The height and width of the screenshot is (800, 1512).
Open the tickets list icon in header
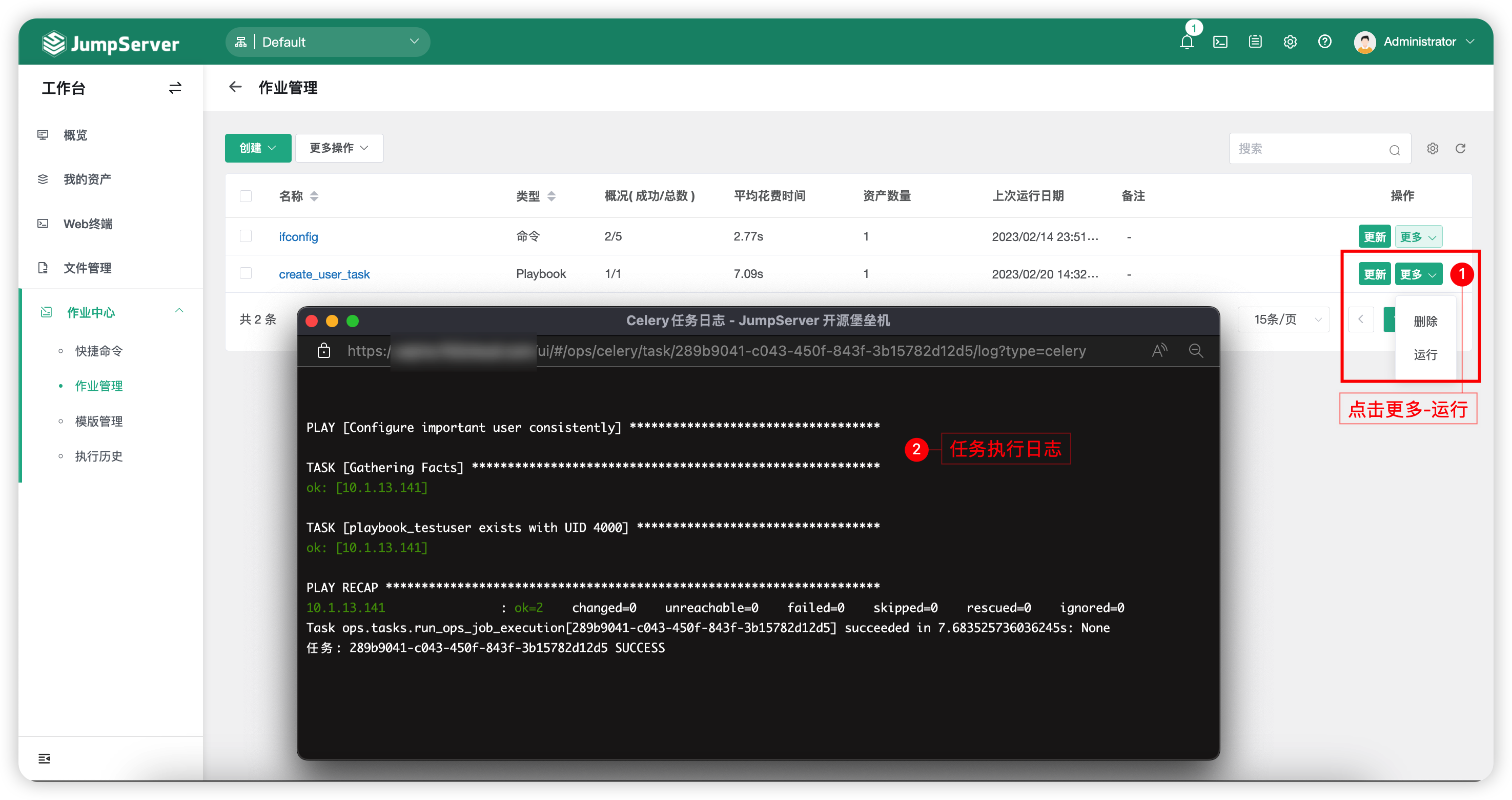point(1255,42)
